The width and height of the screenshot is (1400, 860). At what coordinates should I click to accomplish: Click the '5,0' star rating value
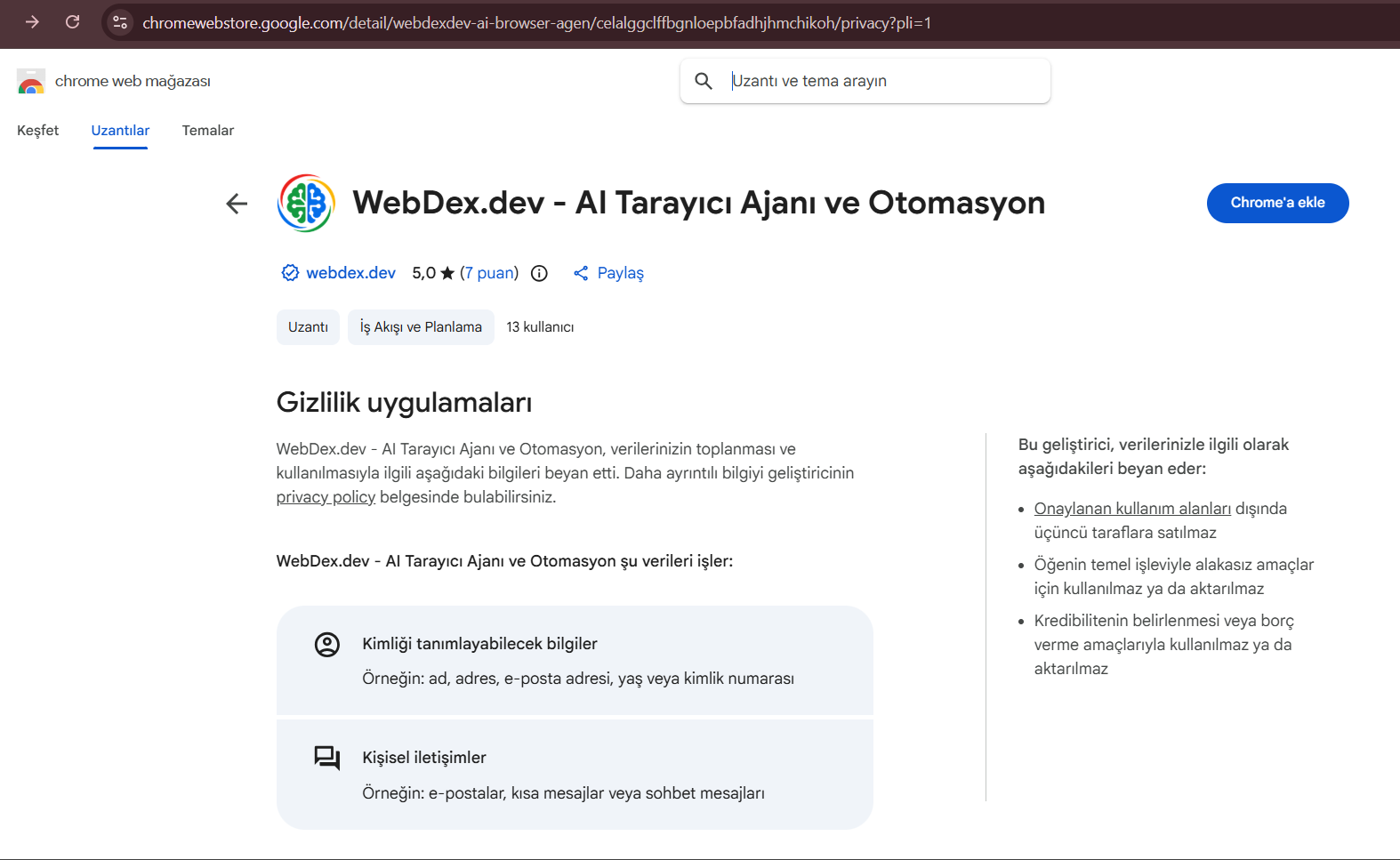pyautogui.click(x=423, y=273)
